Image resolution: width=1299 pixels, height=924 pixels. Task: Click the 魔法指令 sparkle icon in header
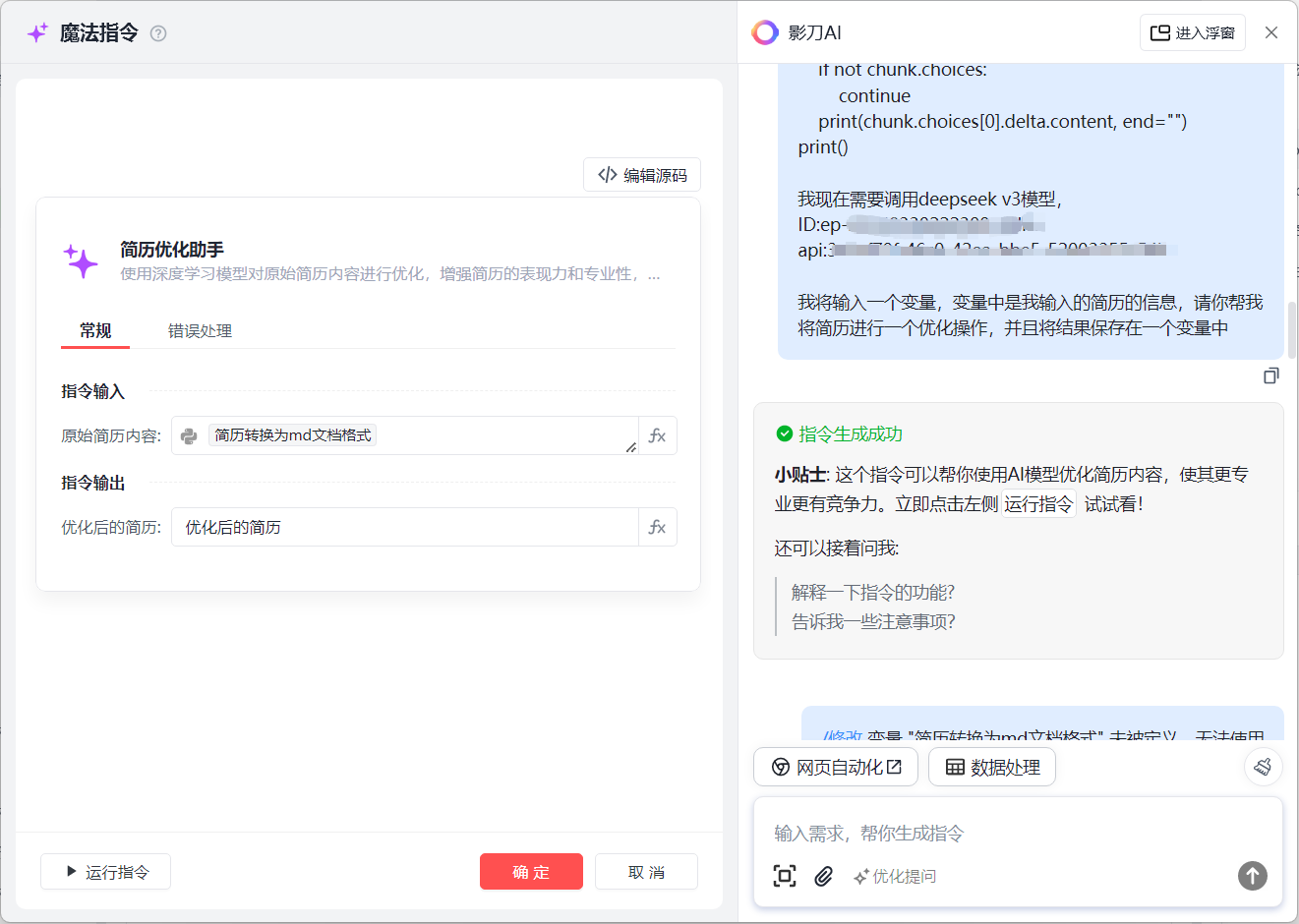(x=37, y=33)
